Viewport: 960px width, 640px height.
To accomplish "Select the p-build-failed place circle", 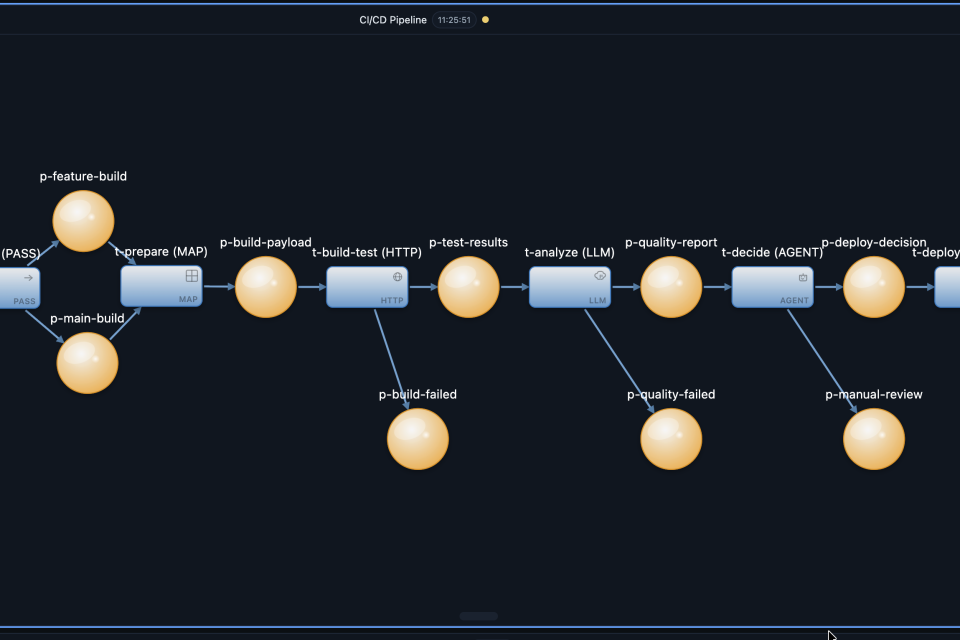I will [418, 439].
